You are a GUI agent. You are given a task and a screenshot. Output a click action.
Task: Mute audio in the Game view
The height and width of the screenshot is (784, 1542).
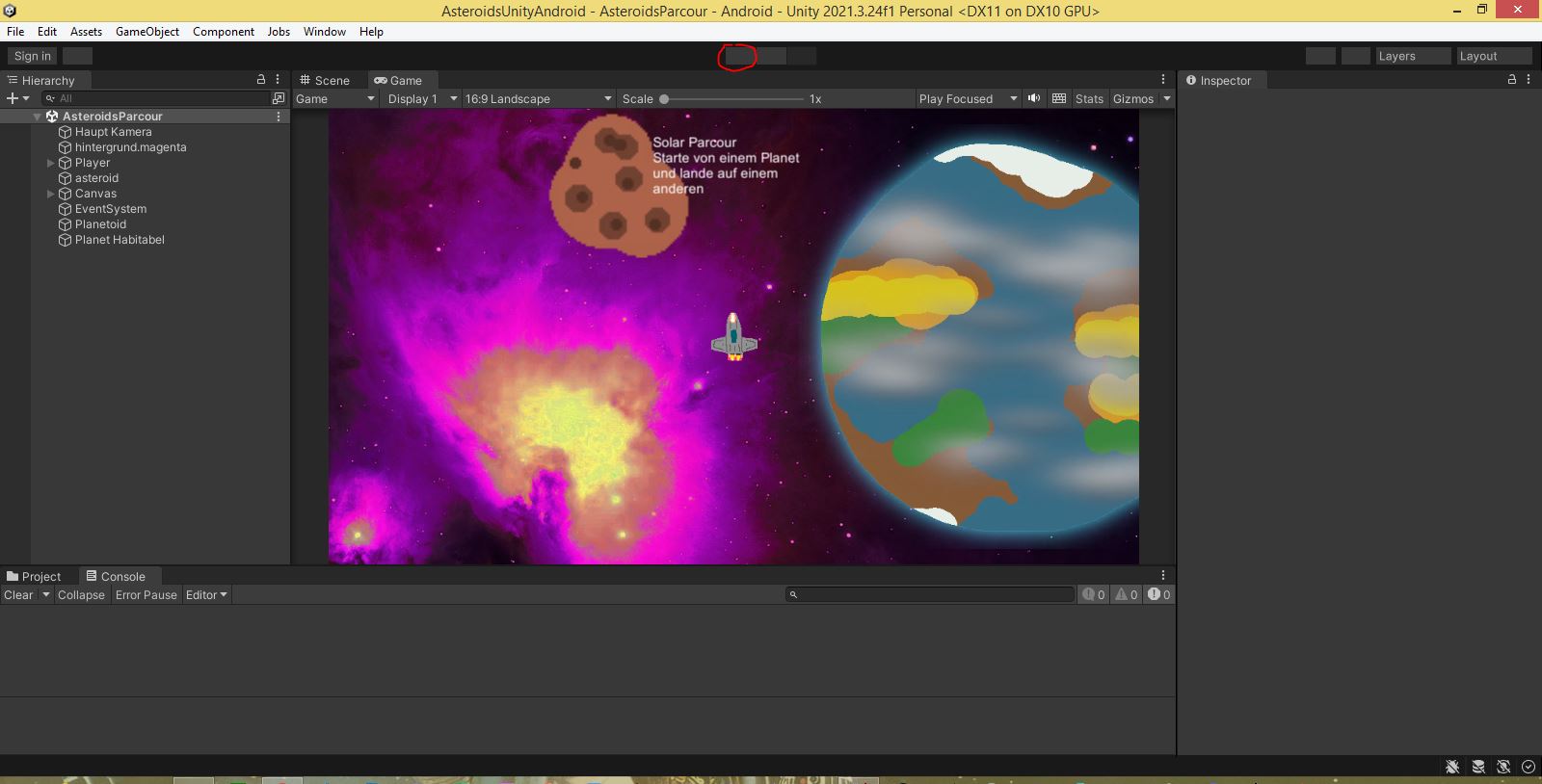pos(1034,98)
